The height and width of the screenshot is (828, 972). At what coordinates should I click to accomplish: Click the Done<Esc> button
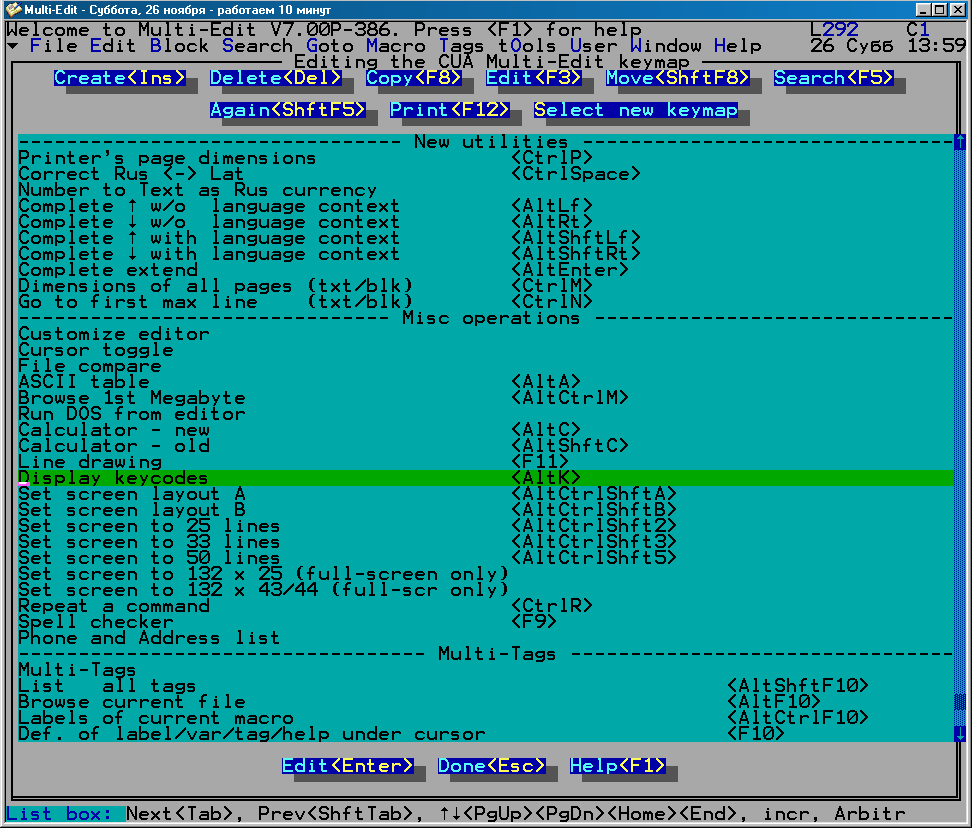coord(492,766)
